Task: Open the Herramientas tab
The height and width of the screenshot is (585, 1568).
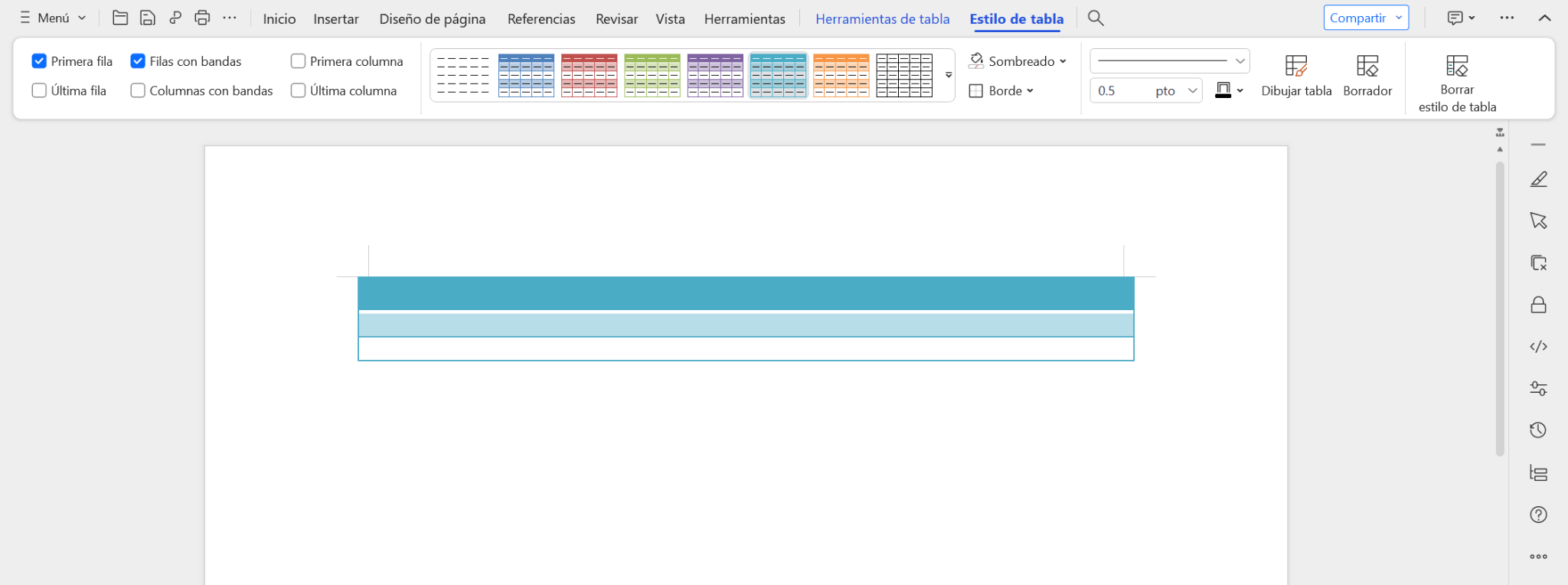Action: click(x=745, y=18)
